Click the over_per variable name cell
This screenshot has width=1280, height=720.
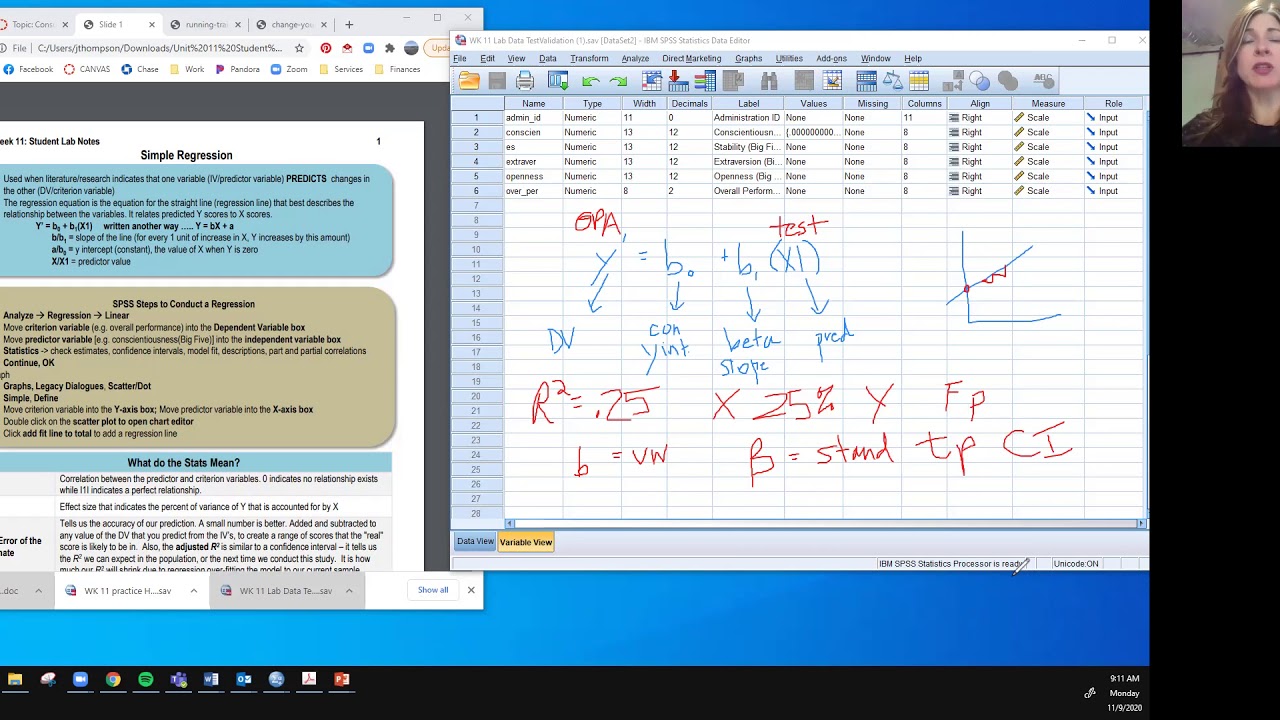point(533,191)
